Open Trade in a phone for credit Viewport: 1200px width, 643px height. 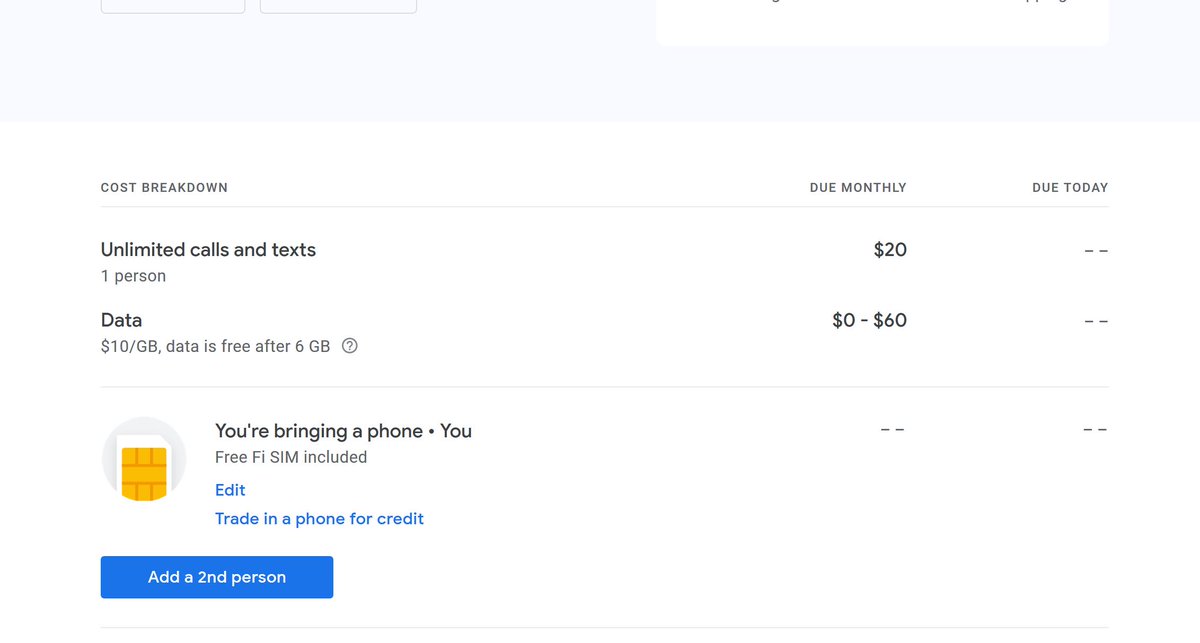tap(319, 519)
